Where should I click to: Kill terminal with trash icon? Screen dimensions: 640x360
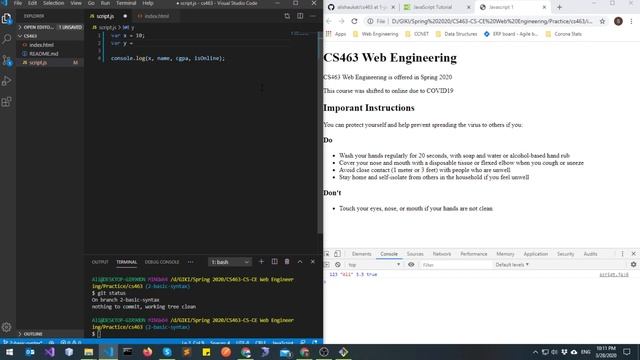(287, 262)
